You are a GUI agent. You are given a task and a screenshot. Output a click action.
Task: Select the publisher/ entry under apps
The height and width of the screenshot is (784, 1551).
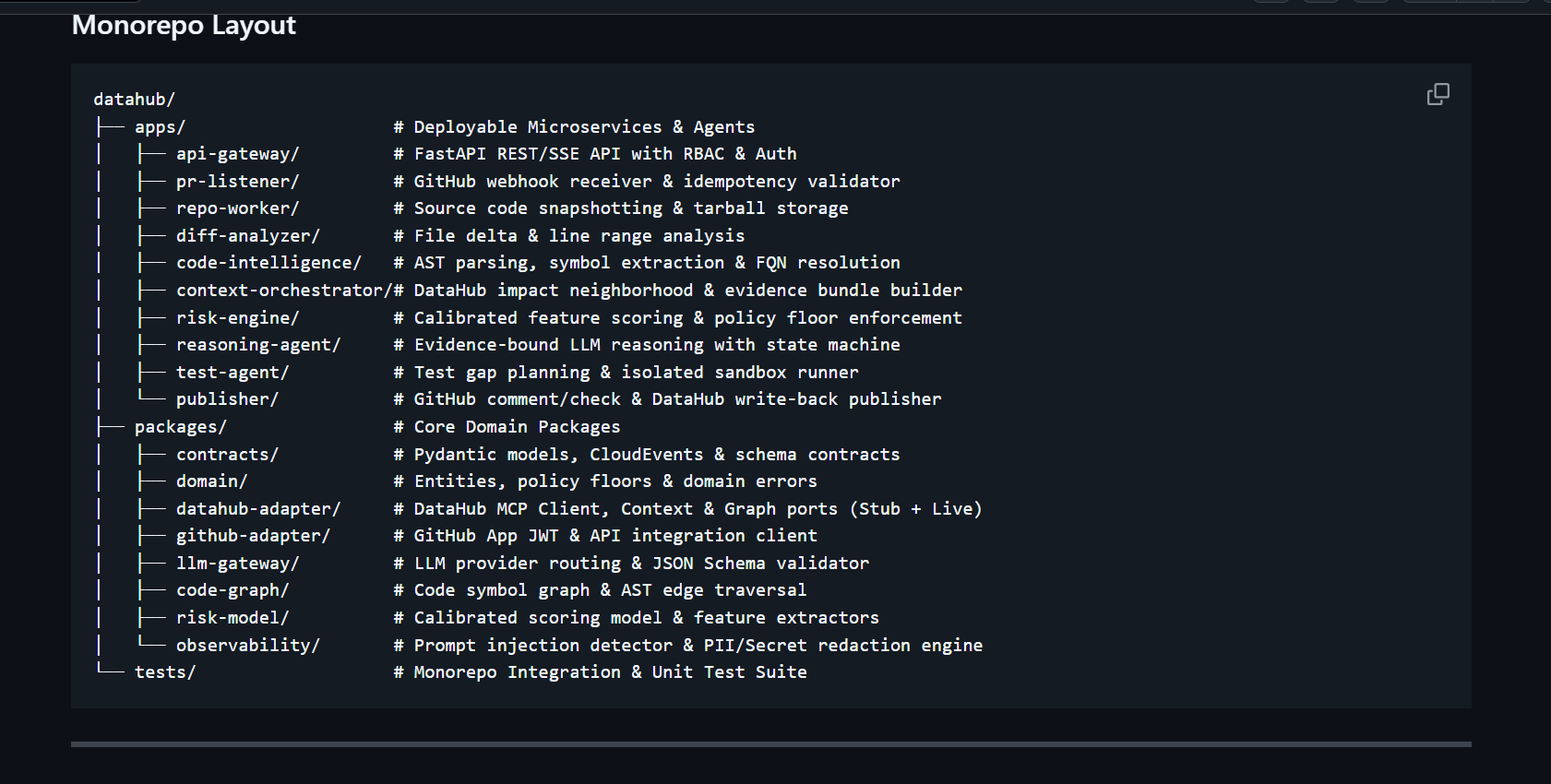(227, 399)
